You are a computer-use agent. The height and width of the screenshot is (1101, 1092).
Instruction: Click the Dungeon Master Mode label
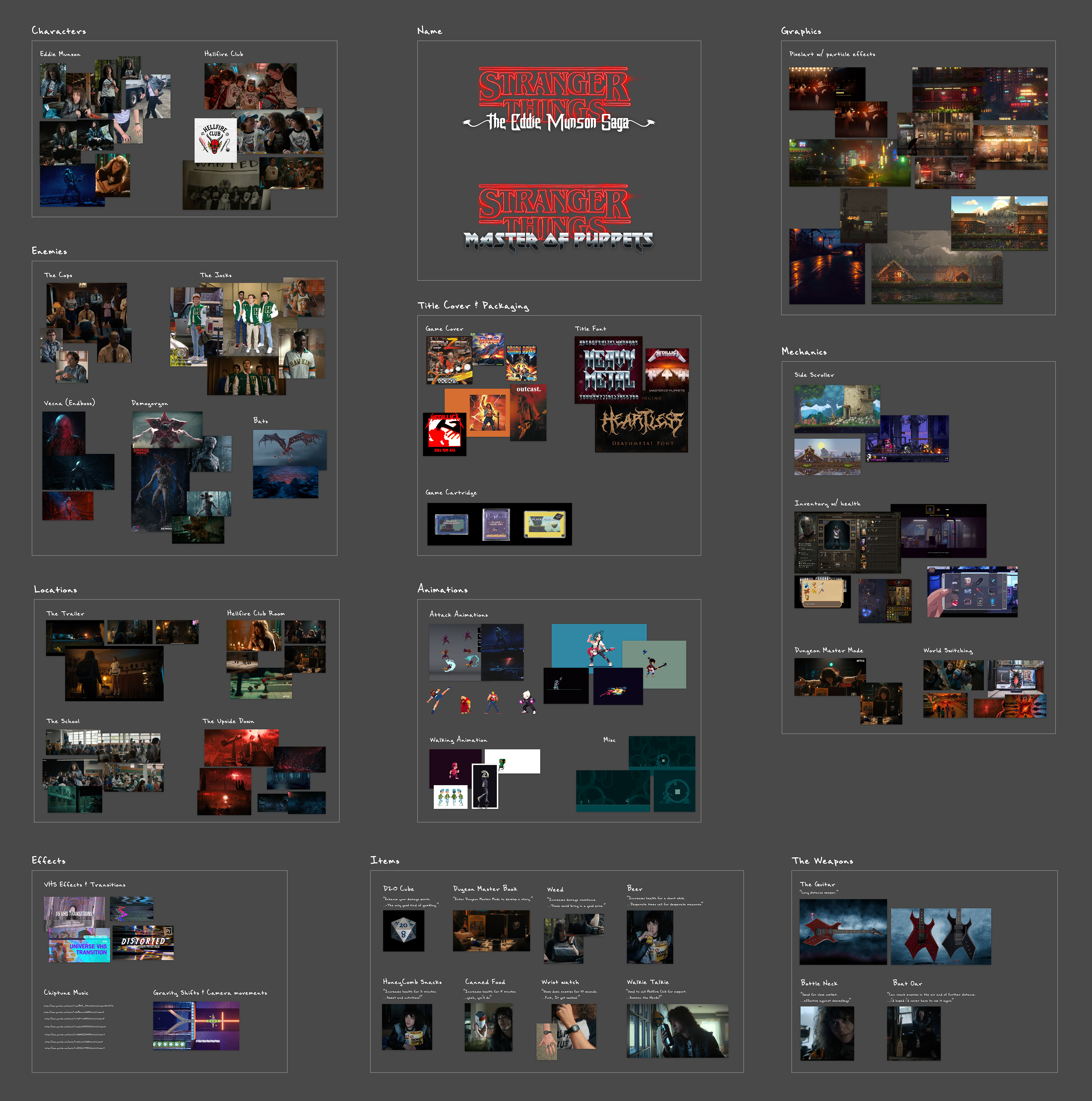(x=829, y=650)
